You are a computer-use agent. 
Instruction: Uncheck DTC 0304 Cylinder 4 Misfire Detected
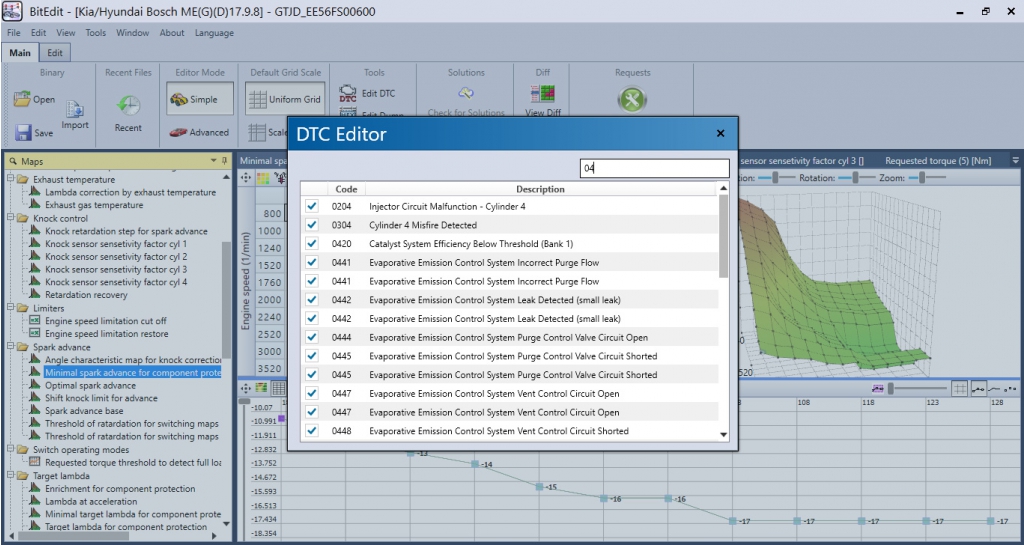[312, 225]
